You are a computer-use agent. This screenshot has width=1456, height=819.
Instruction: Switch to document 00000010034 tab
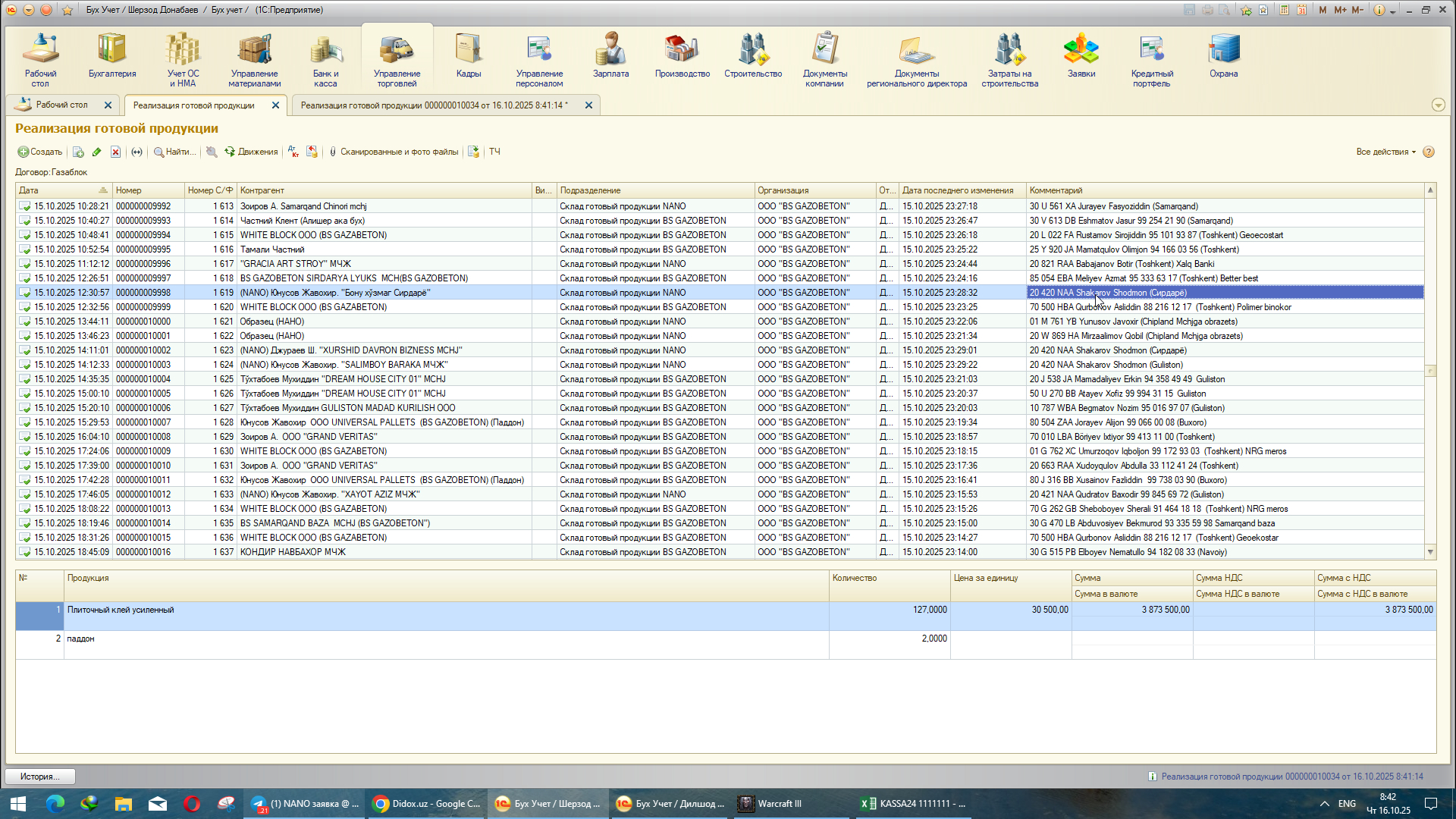coord(434,105)
